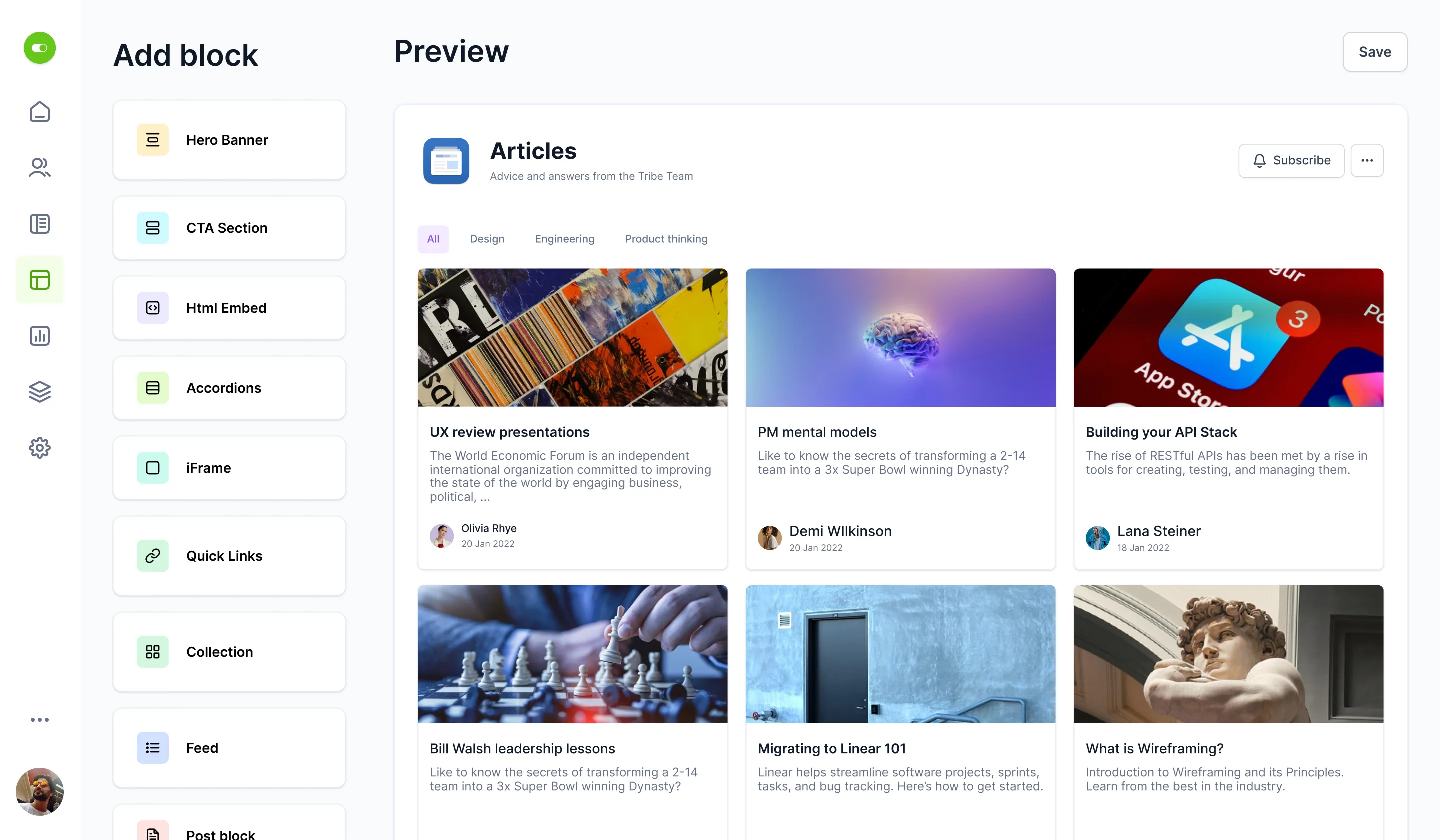This screenshot has height=840, width=1440.
Task: Expand the ellipsis menu in sidebar bottom
Action: point(40,720)
